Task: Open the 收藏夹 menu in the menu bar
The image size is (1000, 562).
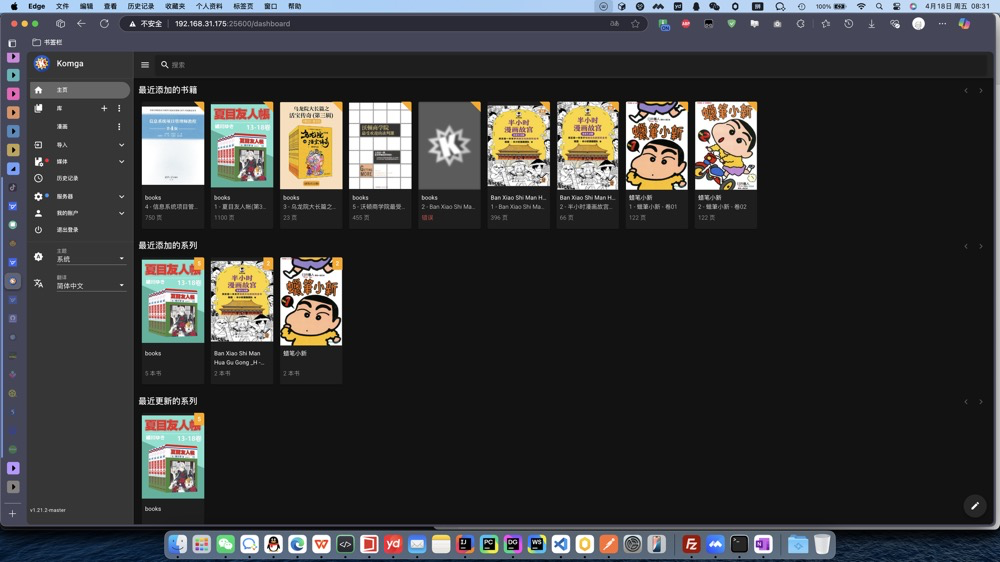Action: pyautogui.click(x=175, y=6)
